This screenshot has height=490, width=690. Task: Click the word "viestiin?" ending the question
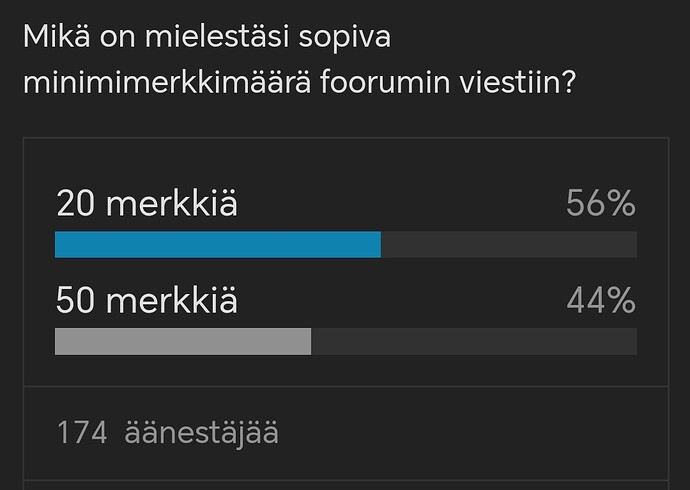tap(518, 82)
